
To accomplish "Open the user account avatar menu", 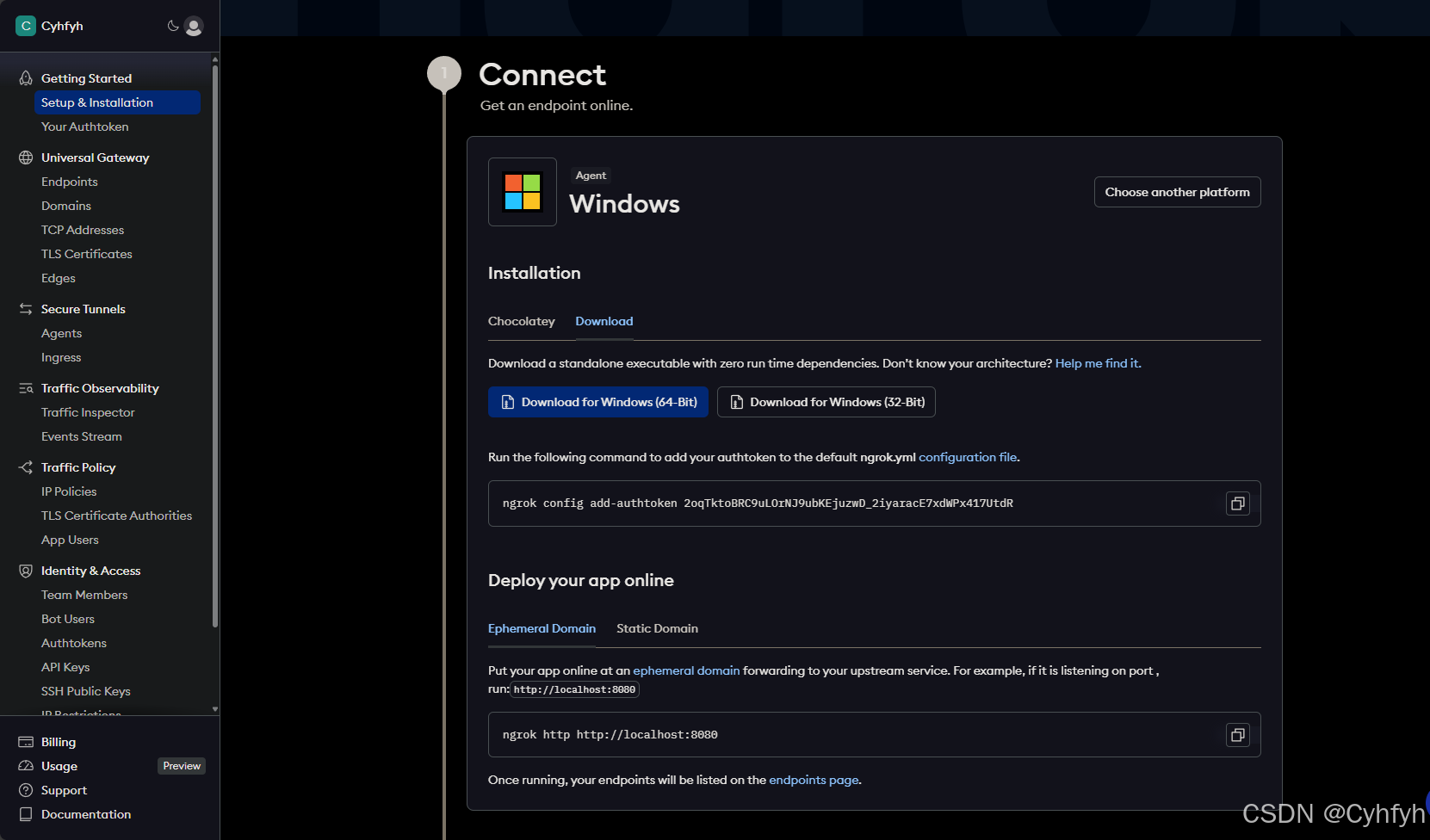I will coord(194,27).
